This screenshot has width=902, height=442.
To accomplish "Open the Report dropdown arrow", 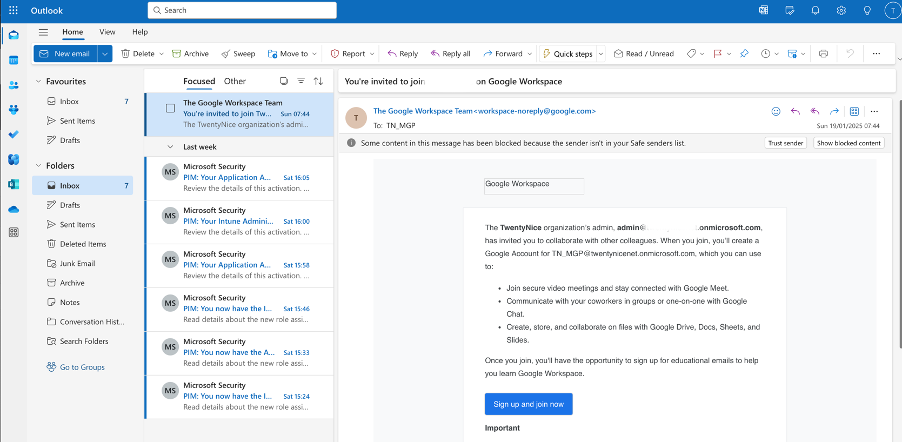I will click(372, 54).
